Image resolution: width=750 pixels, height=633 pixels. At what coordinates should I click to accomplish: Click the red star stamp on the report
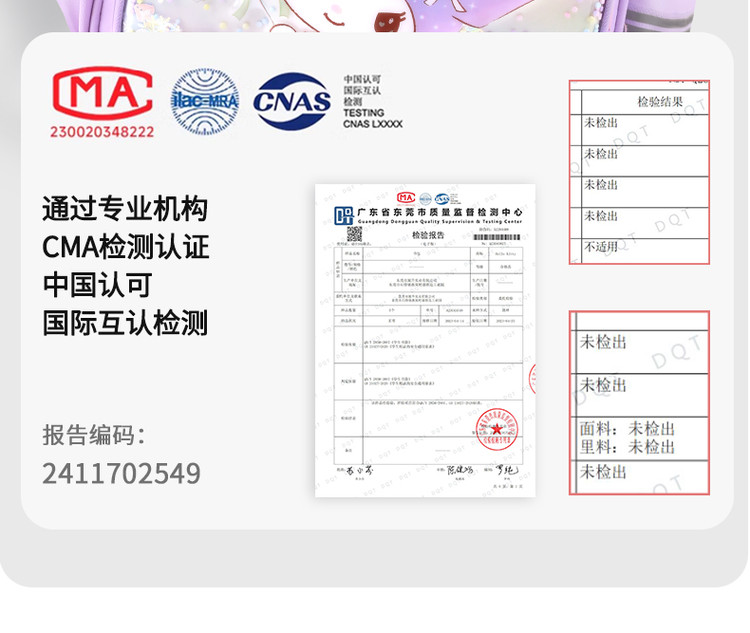(x=496, y=429)
